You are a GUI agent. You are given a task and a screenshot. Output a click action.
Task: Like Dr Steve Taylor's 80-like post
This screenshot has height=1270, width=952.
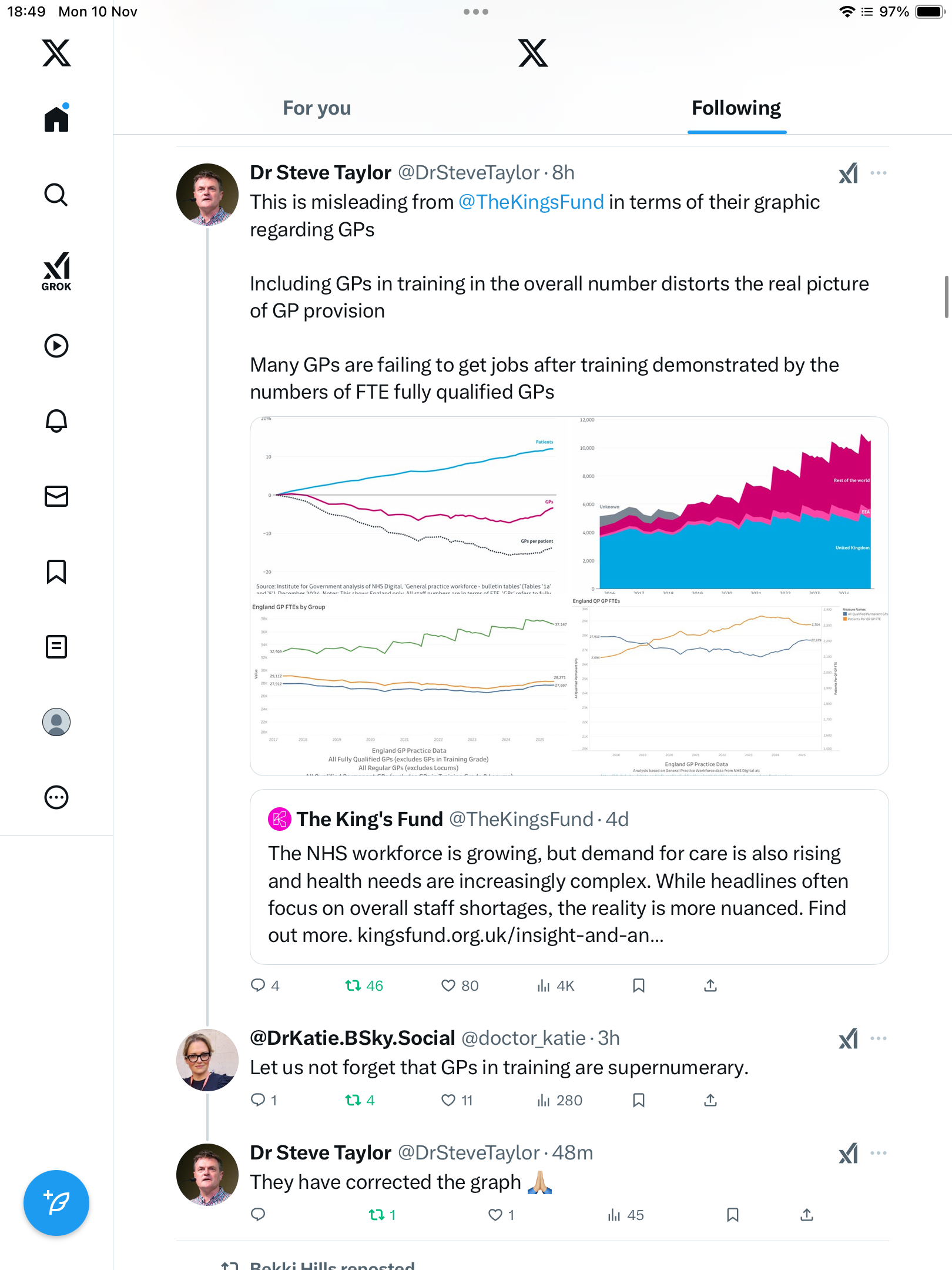tap(448, 985)
